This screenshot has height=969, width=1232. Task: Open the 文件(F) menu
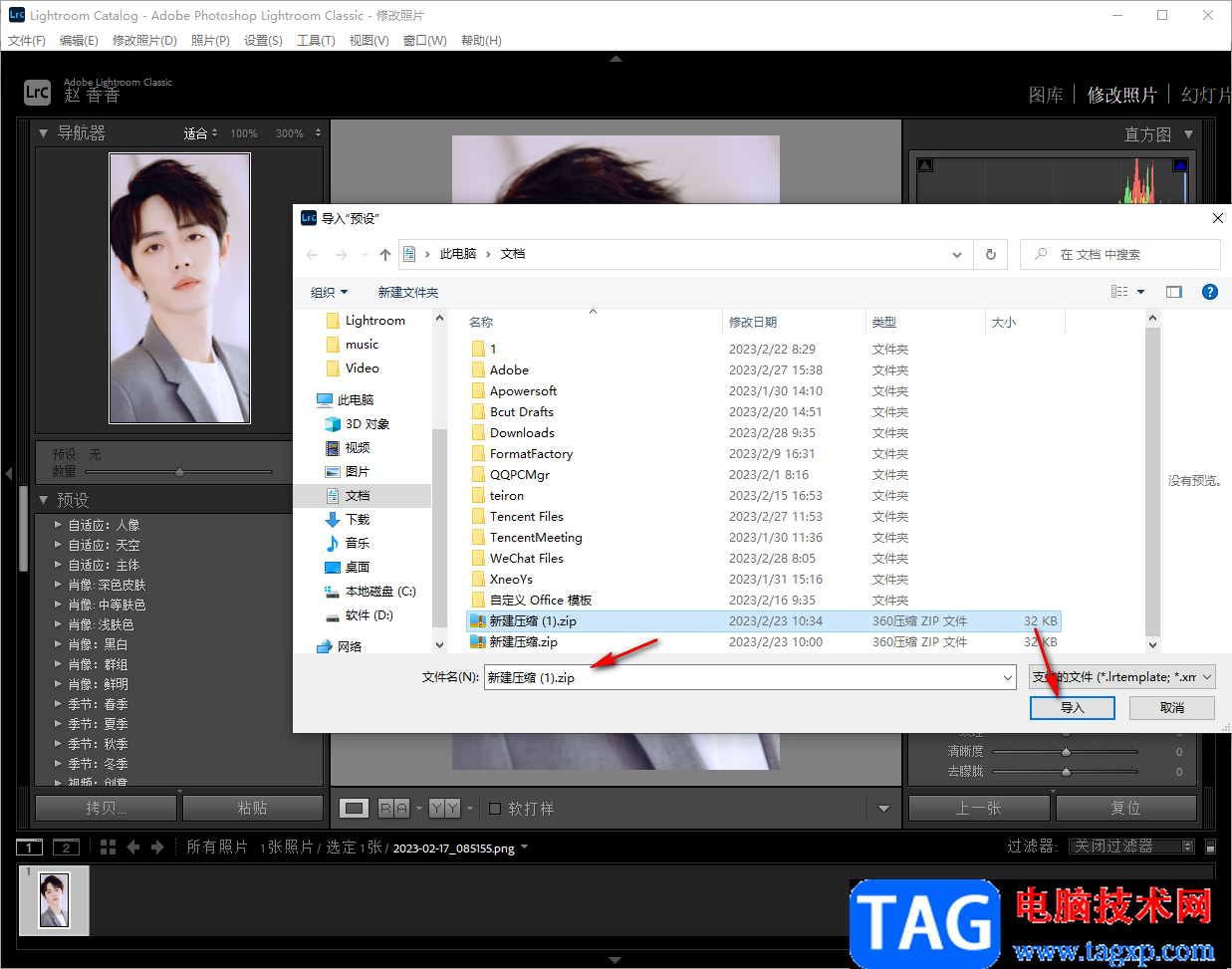27,41
